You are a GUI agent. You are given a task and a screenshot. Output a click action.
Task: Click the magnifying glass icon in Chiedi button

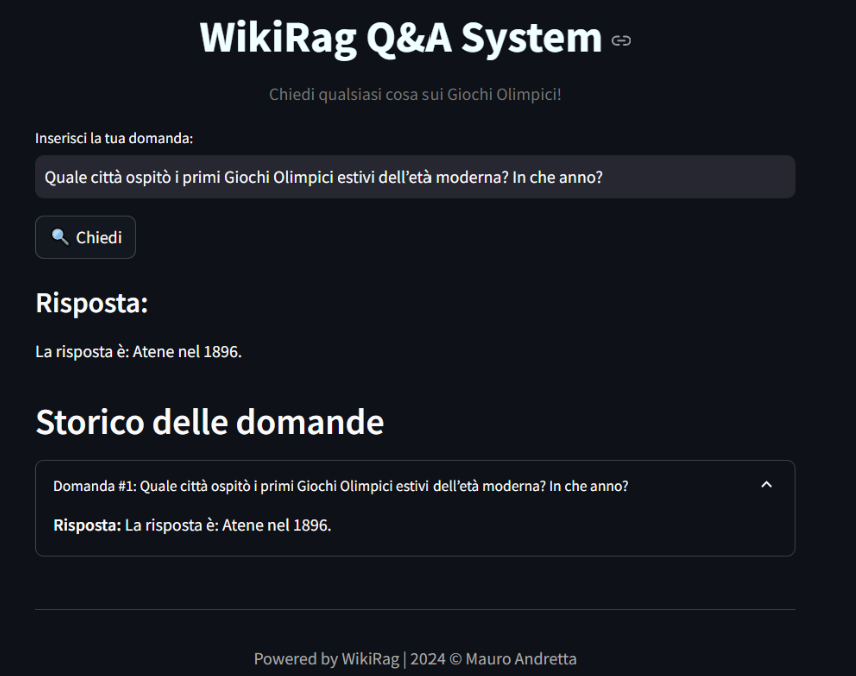pos(60,237)
